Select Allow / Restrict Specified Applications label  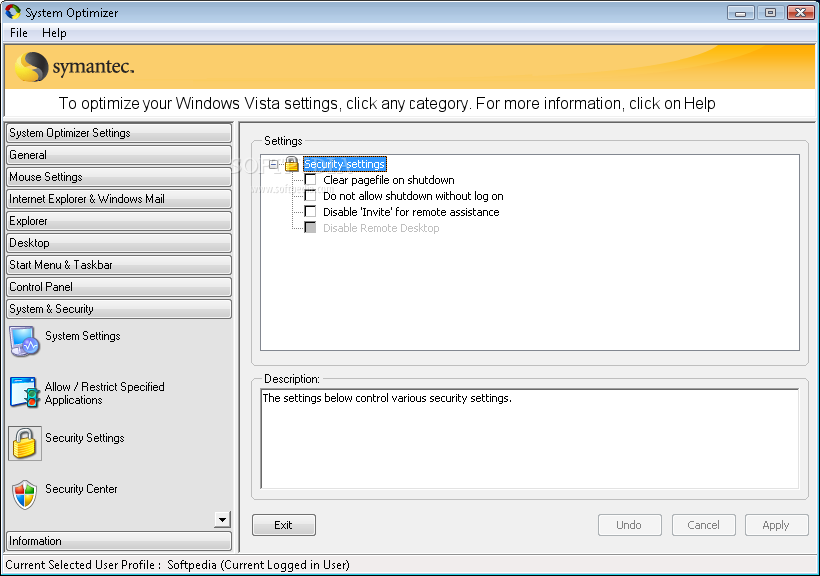pyautogui.click(x=105, y=393)
